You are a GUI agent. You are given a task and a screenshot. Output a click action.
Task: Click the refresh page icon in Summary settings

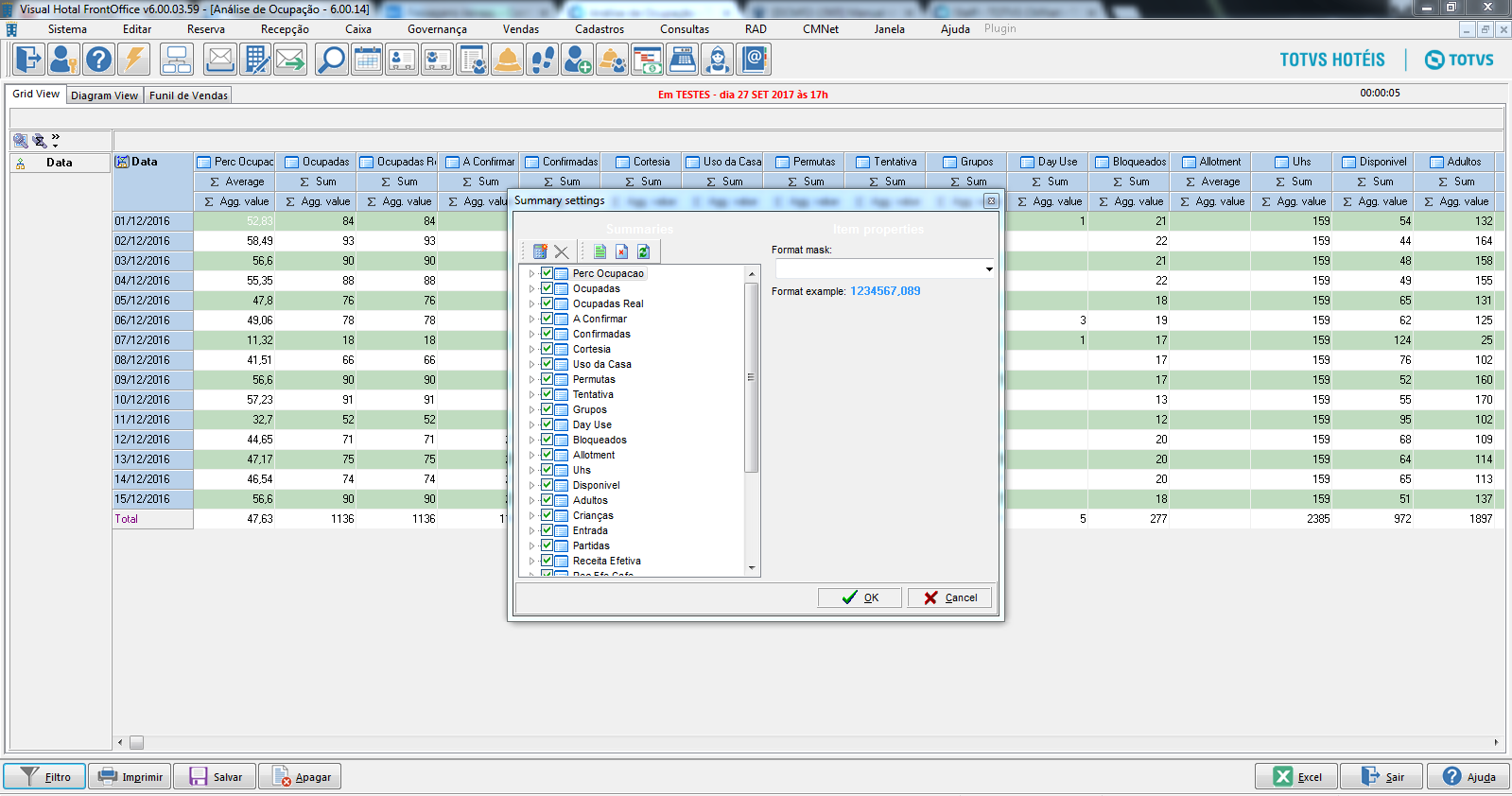pos(643,251)
